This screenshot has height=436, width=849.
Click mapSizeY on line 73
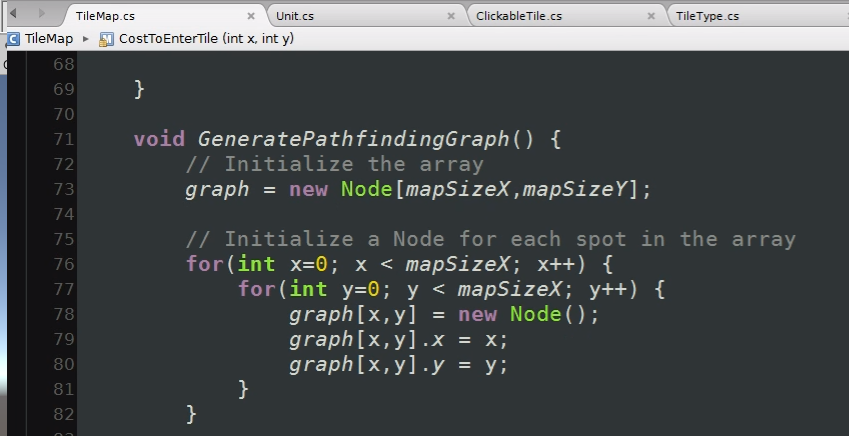point(574,190)
